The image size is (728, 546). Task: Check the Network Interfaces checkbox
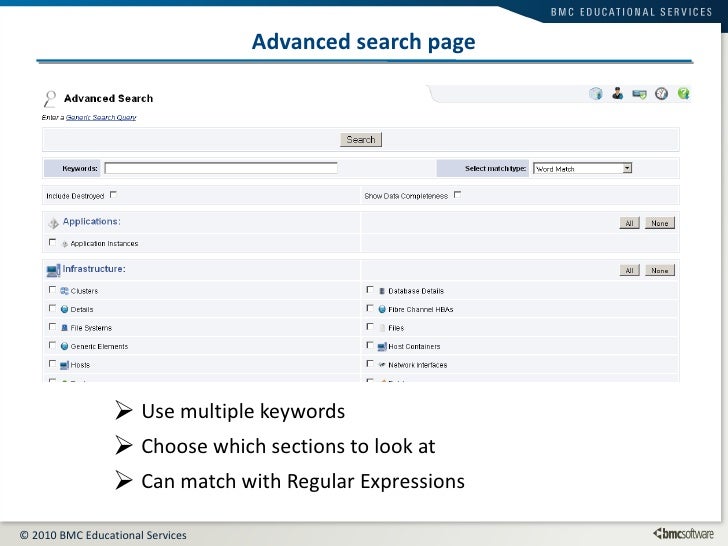(370, 364)
